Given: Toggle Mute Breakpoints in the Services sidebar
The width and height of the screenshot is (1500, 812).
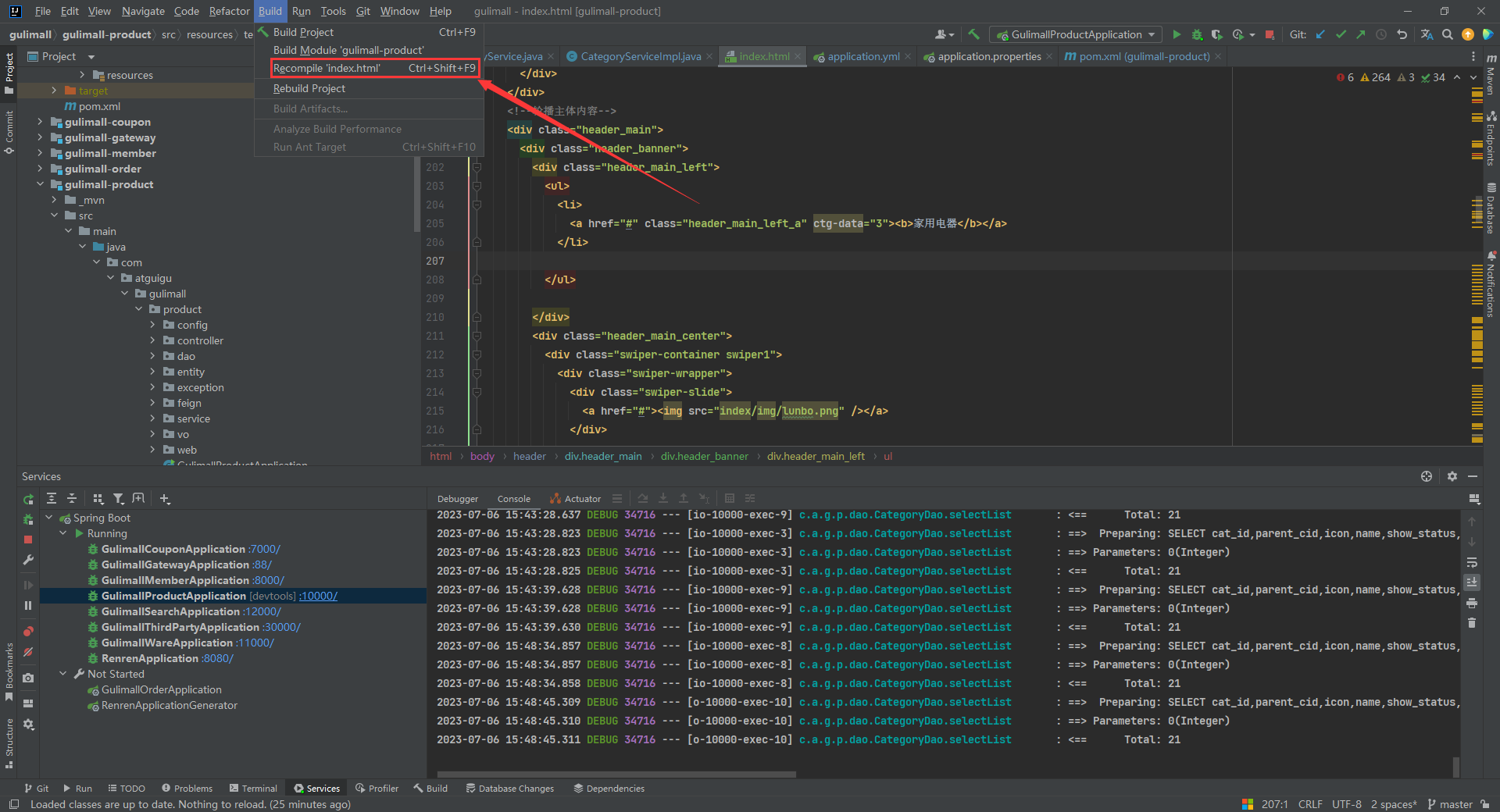Looking at the screenshot, I should (28, 652).
